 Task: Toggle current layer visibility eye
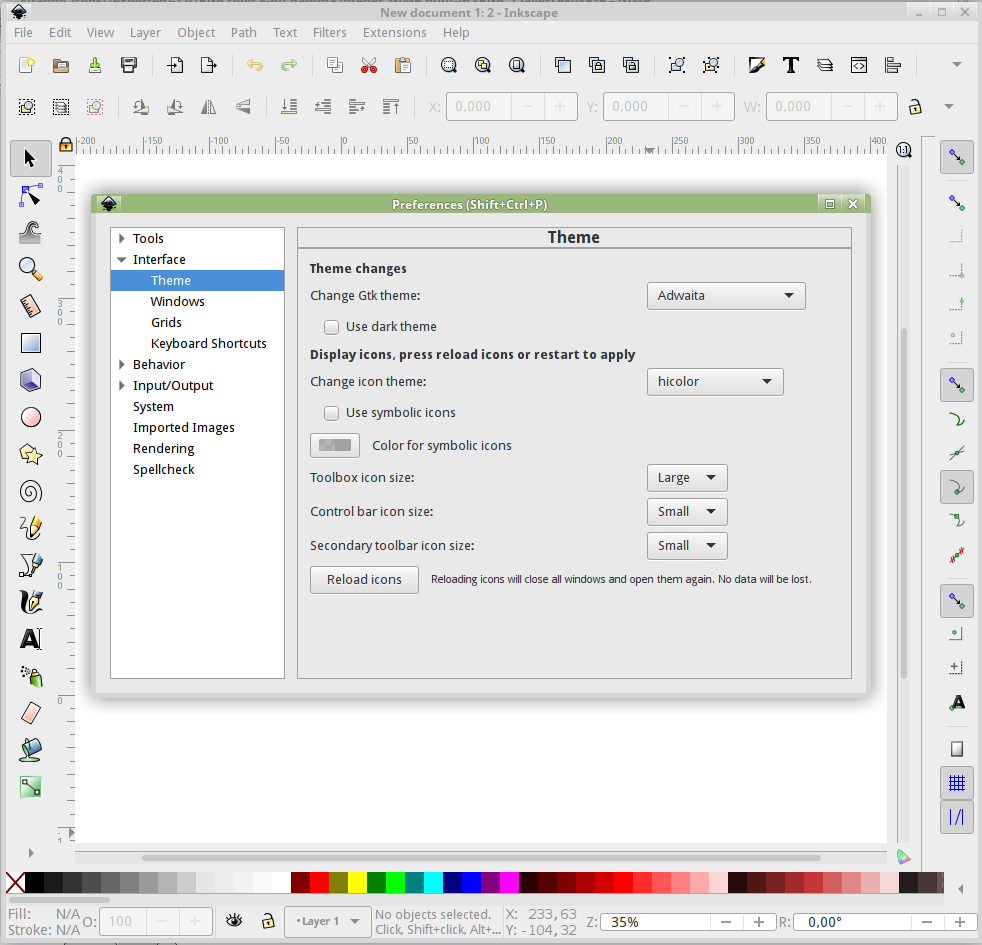pos(234,921)
